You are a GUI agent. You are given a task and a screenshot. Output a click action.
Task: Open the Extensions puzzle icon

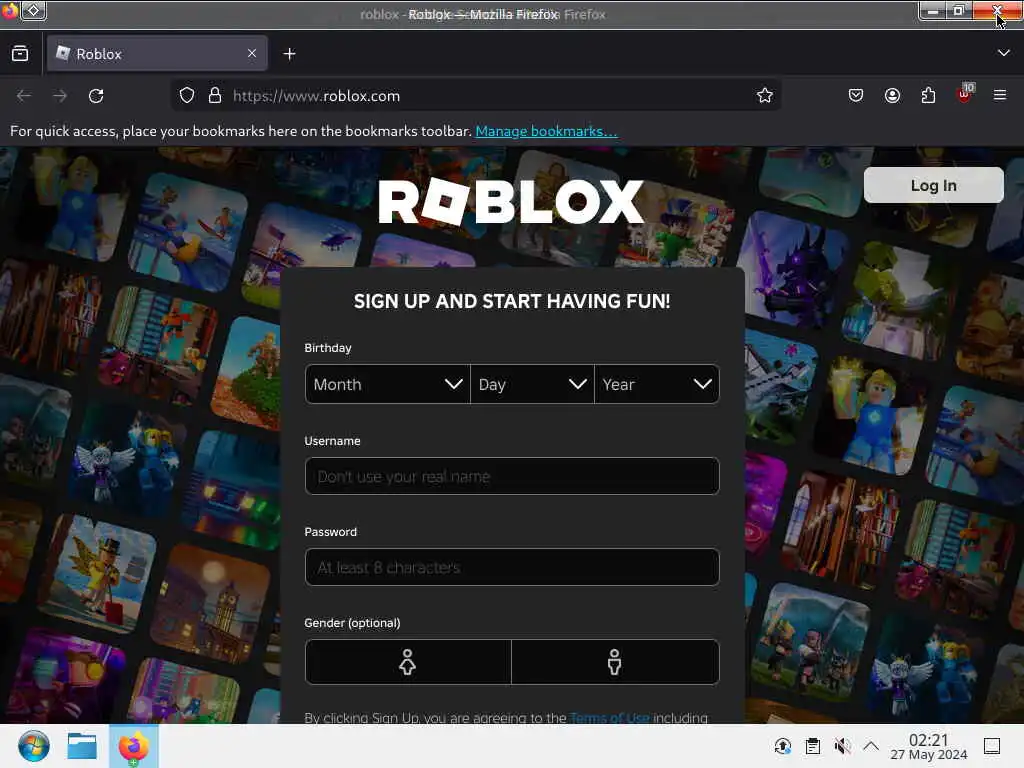click(x=928, y=95)
